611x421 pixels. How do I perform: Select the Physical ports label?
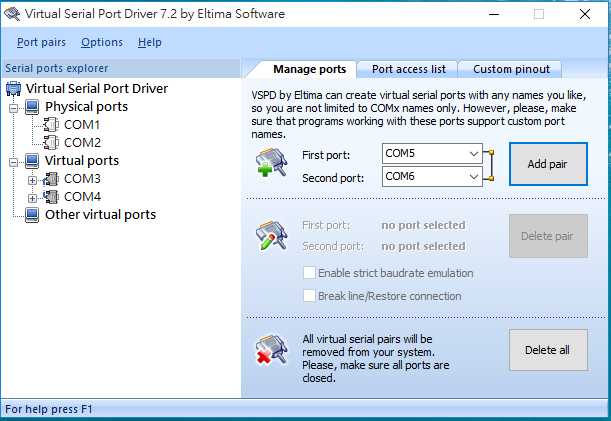87,107
